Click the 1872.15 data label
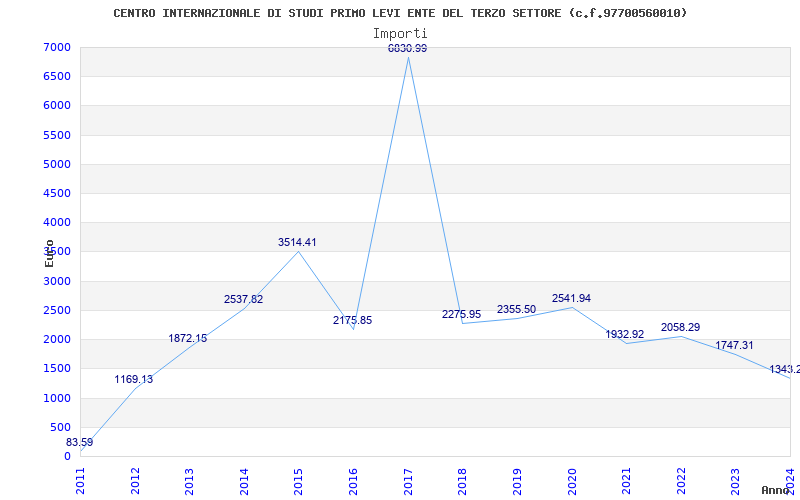Image resolution: width=800 pixels, height=500 pixels. coord(188,338)
